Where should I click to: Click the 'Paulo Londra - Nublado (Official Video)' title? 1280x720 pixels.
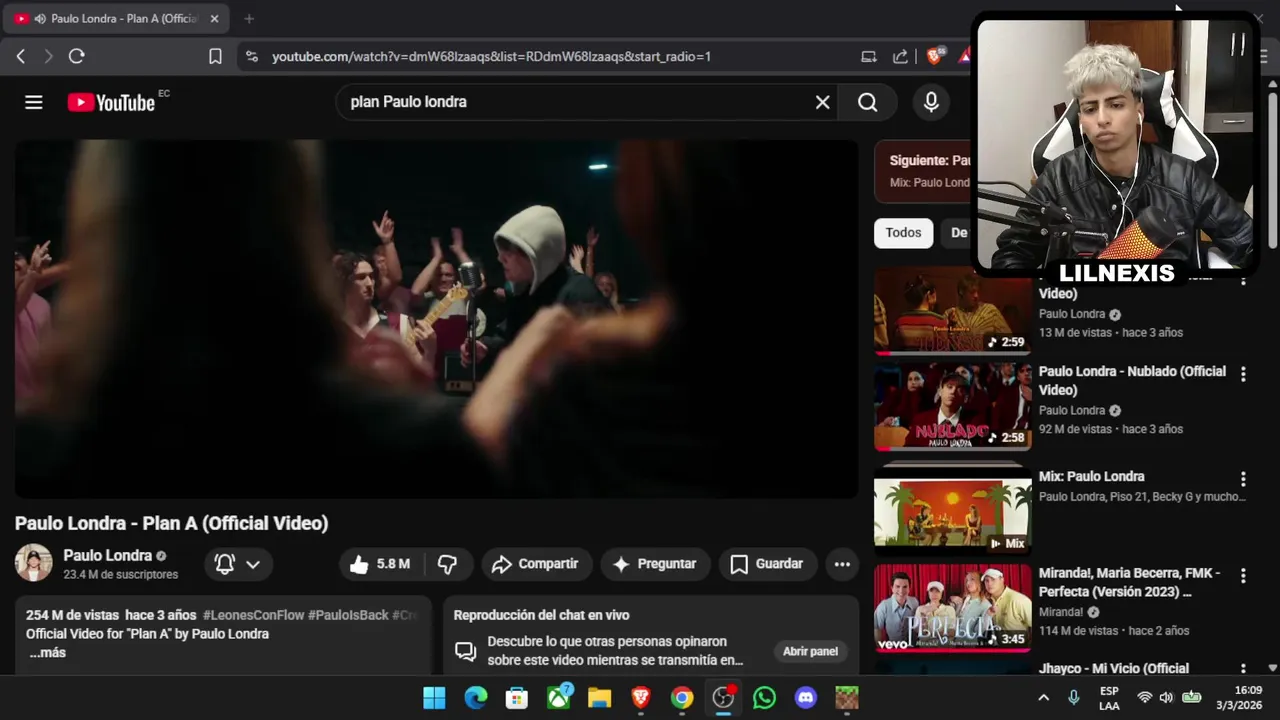click(1132, 380)
